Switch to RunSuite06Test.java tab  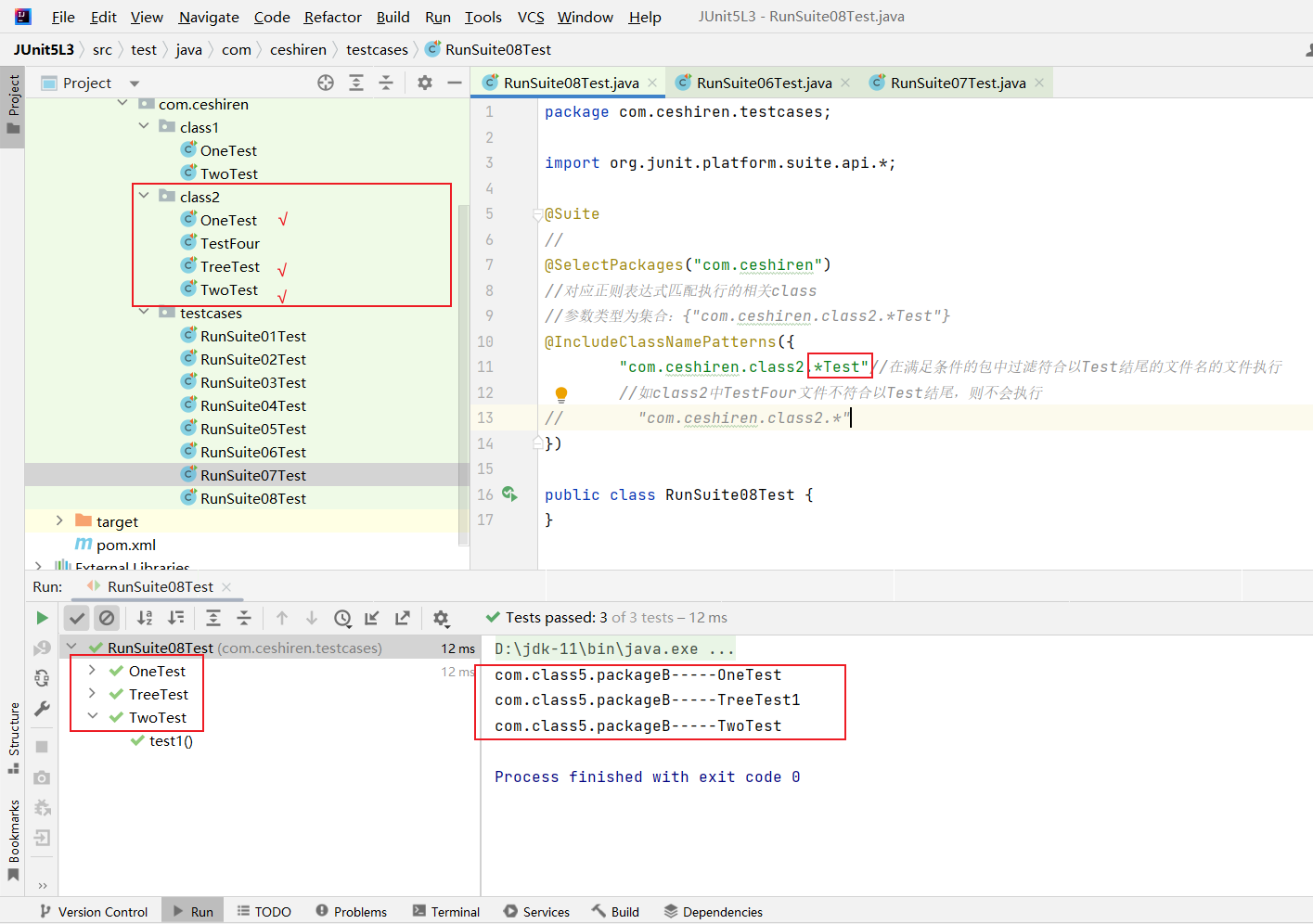(x=763, y=83)
